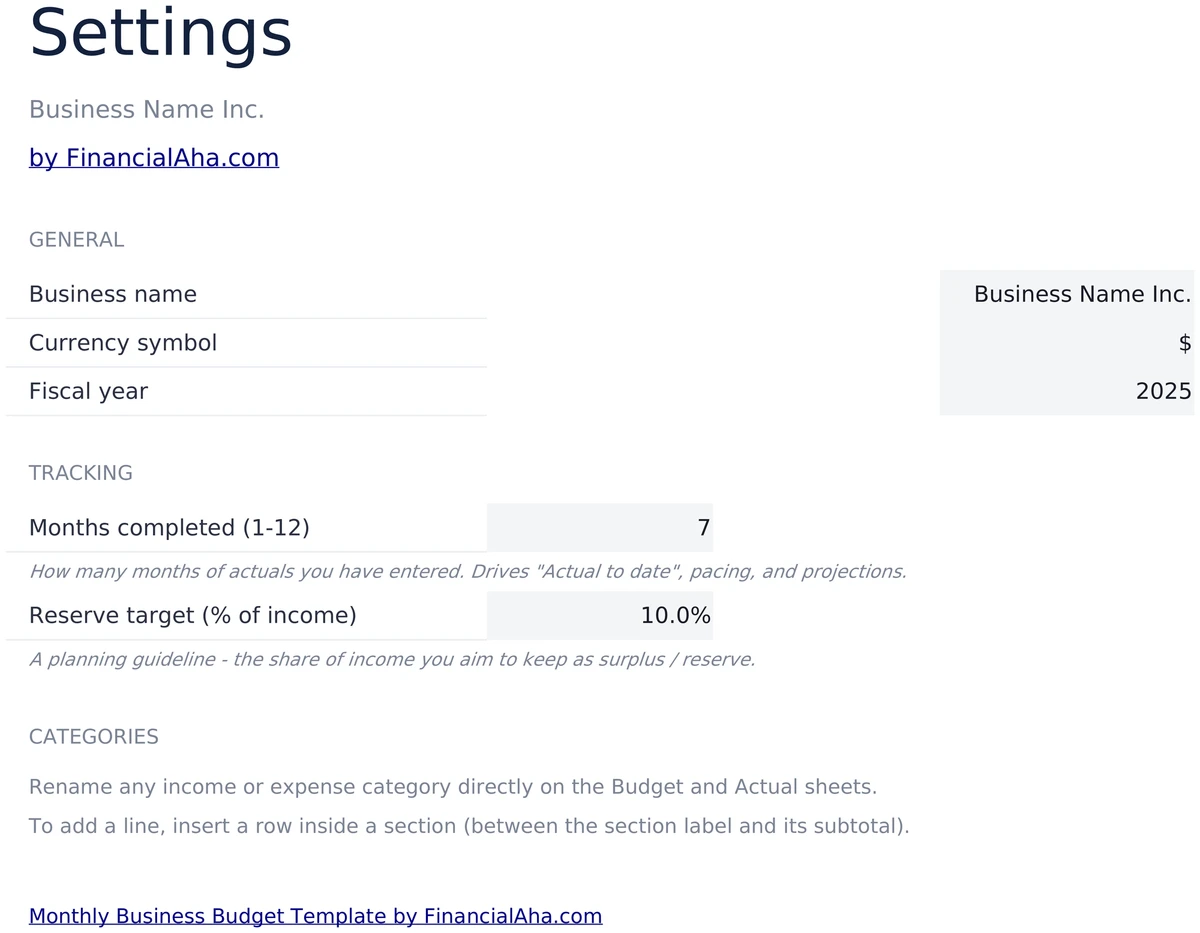Click the 'Fiscal year' label
Image resolution: width=1200 pixels, height=933 pixels.
point(88,391)
